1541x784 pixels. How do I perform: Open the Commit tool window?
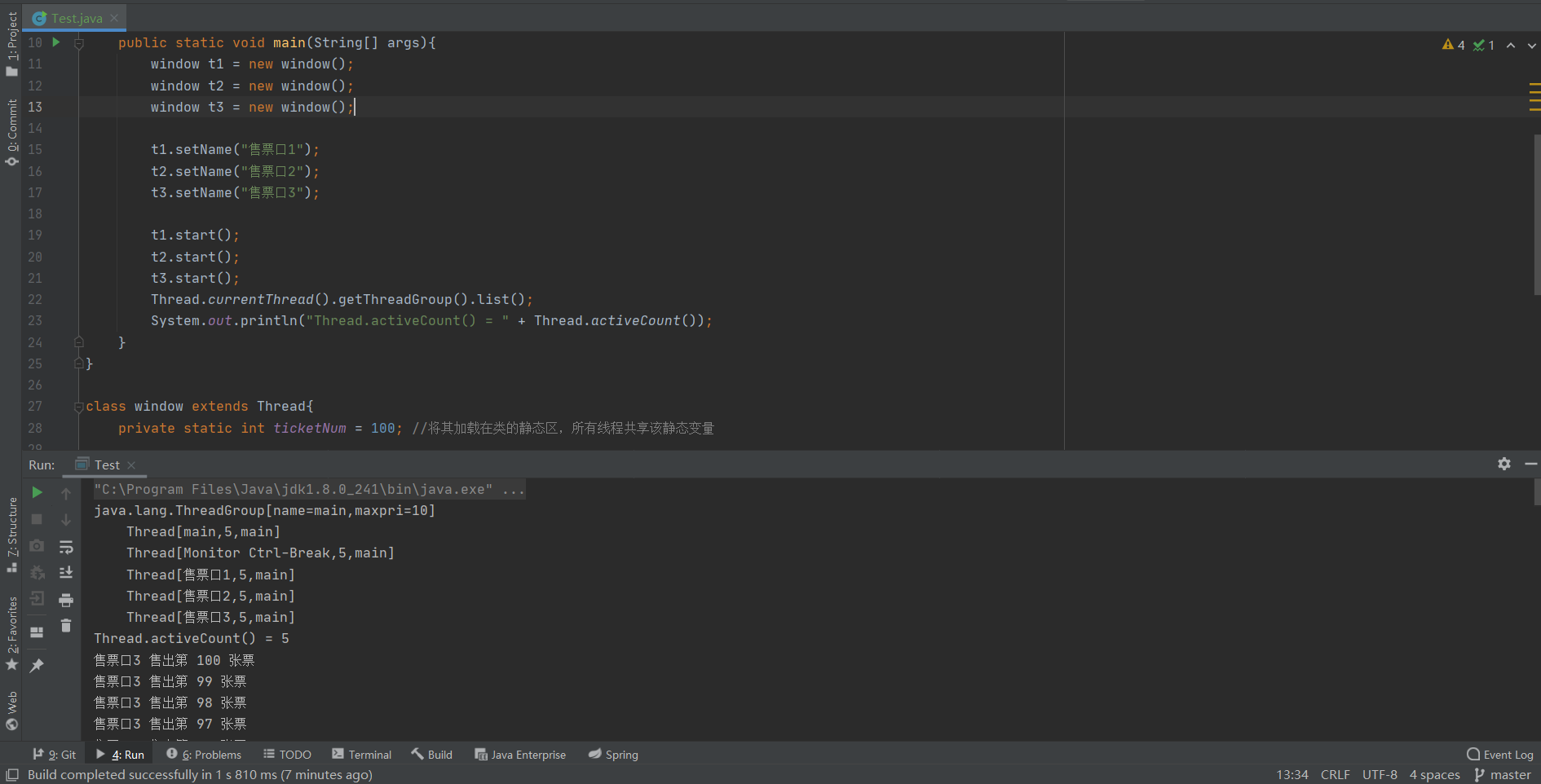11,133
